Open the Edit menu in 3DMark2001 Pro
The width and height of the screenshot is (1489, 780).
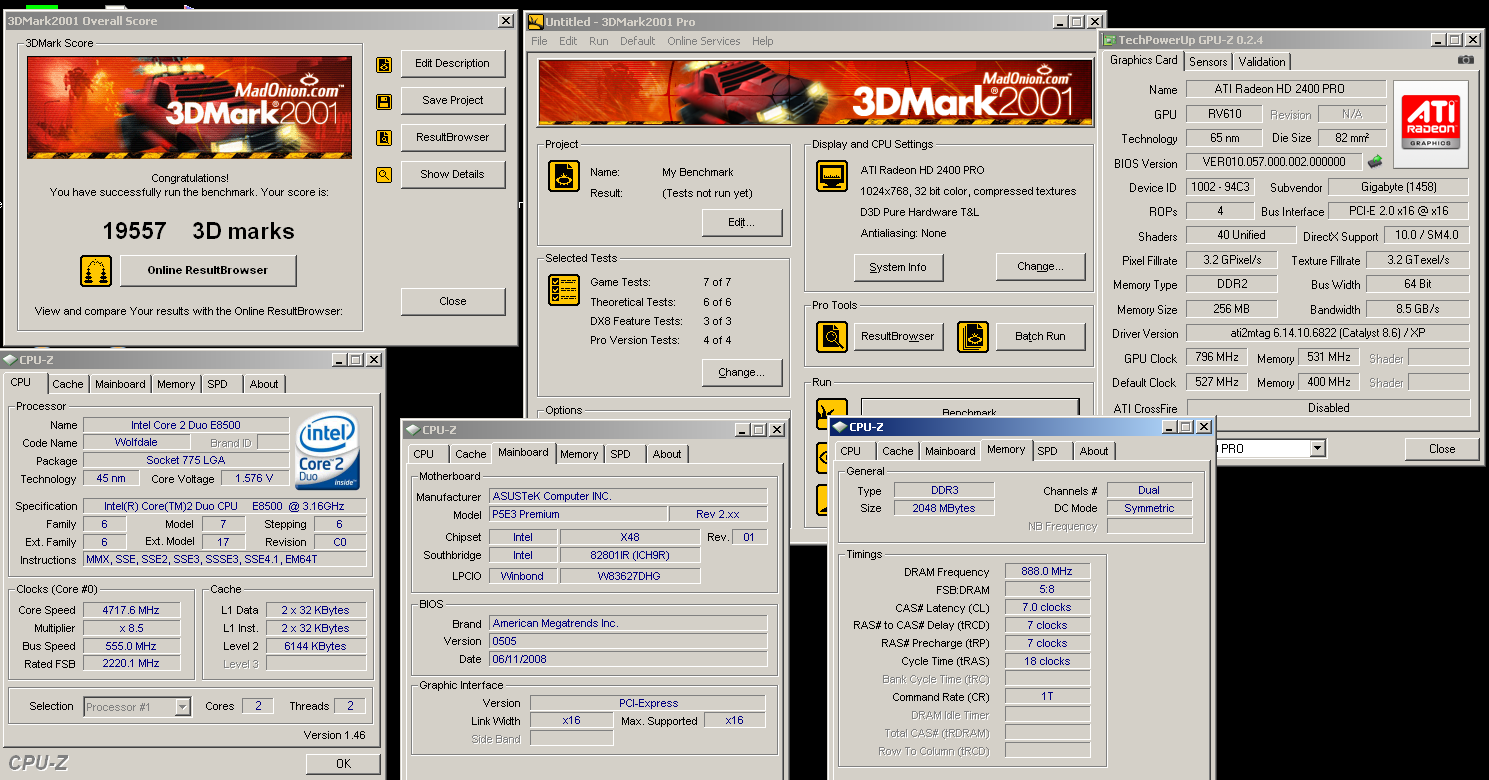[x=568, y=41]
